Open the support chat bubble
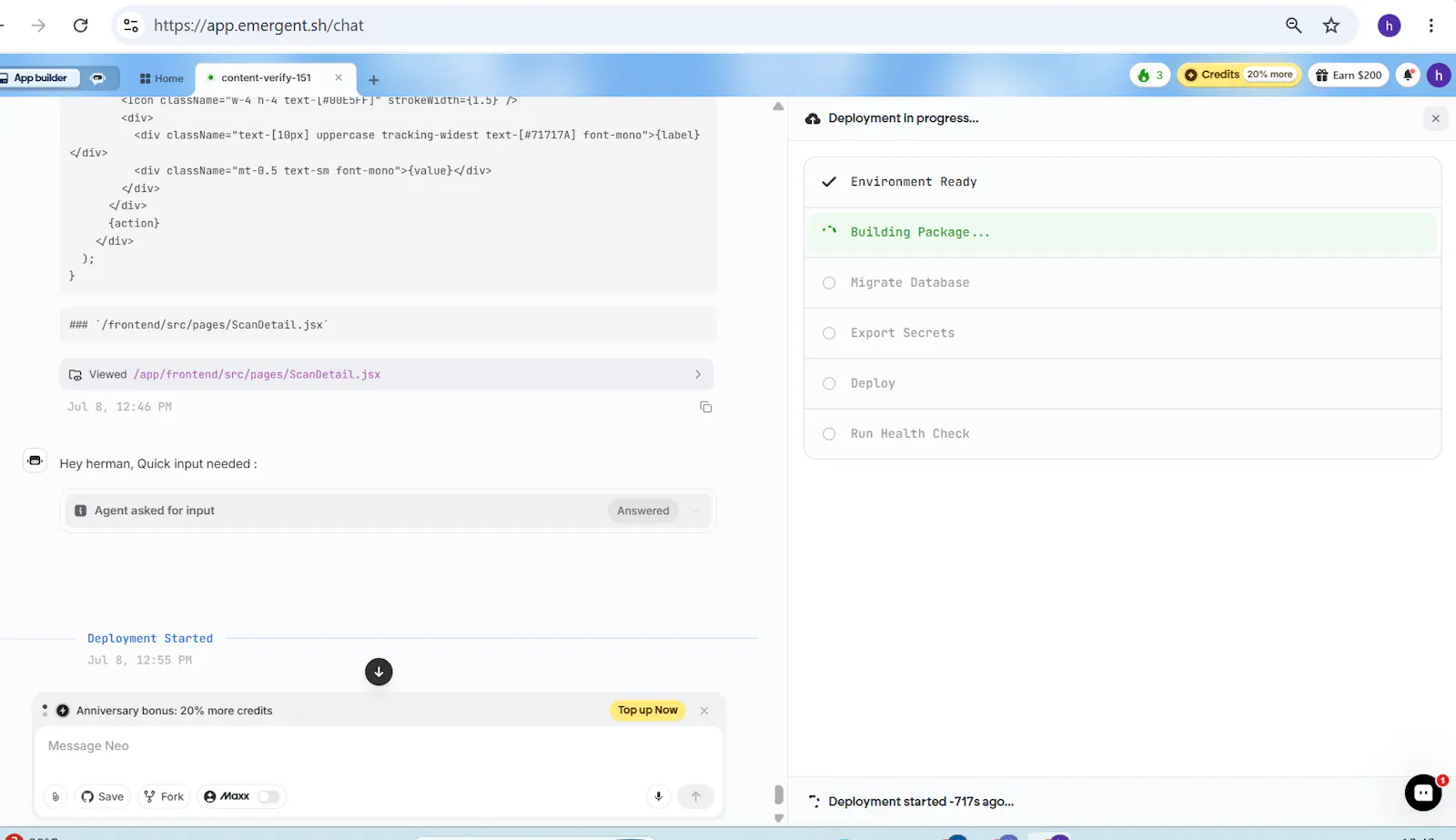The image size is (1456, 840). point(1423,793)
